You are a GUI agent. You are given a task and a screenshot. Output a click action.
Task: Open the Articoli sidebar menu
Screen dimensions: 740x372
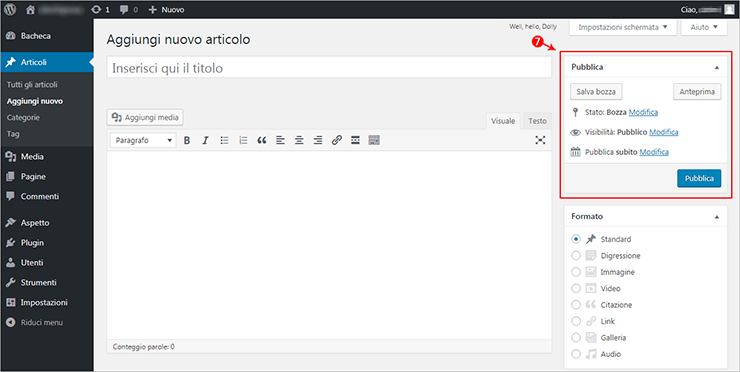(46, 62)
